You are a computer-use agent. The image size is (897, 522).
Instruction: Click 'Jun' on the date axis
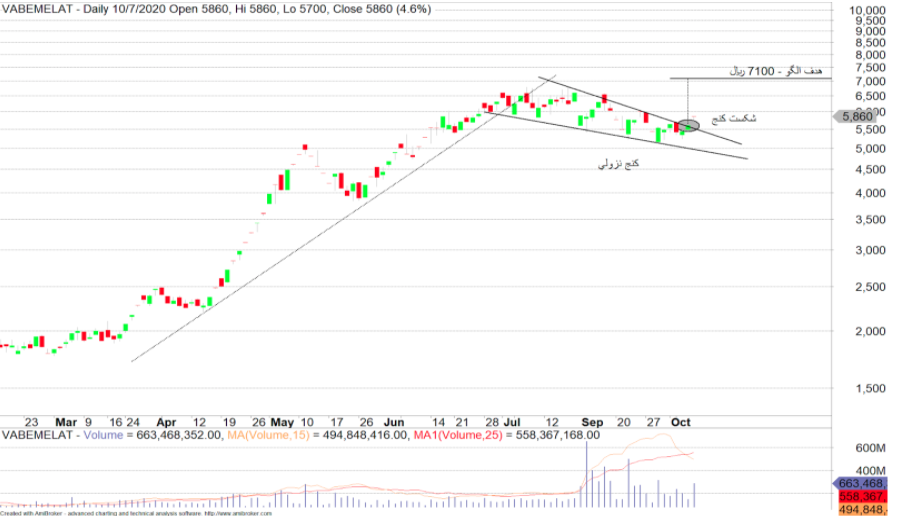pyautogui.click(x=395, y=422)
